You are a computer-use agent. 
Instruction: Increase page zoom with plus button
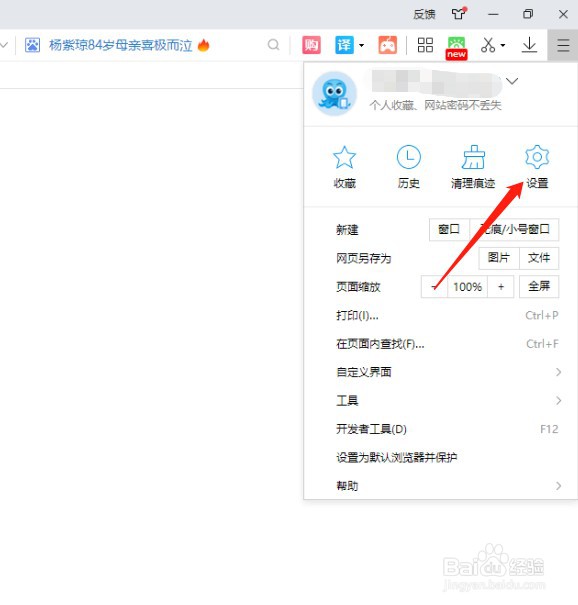tap(501, 287)
